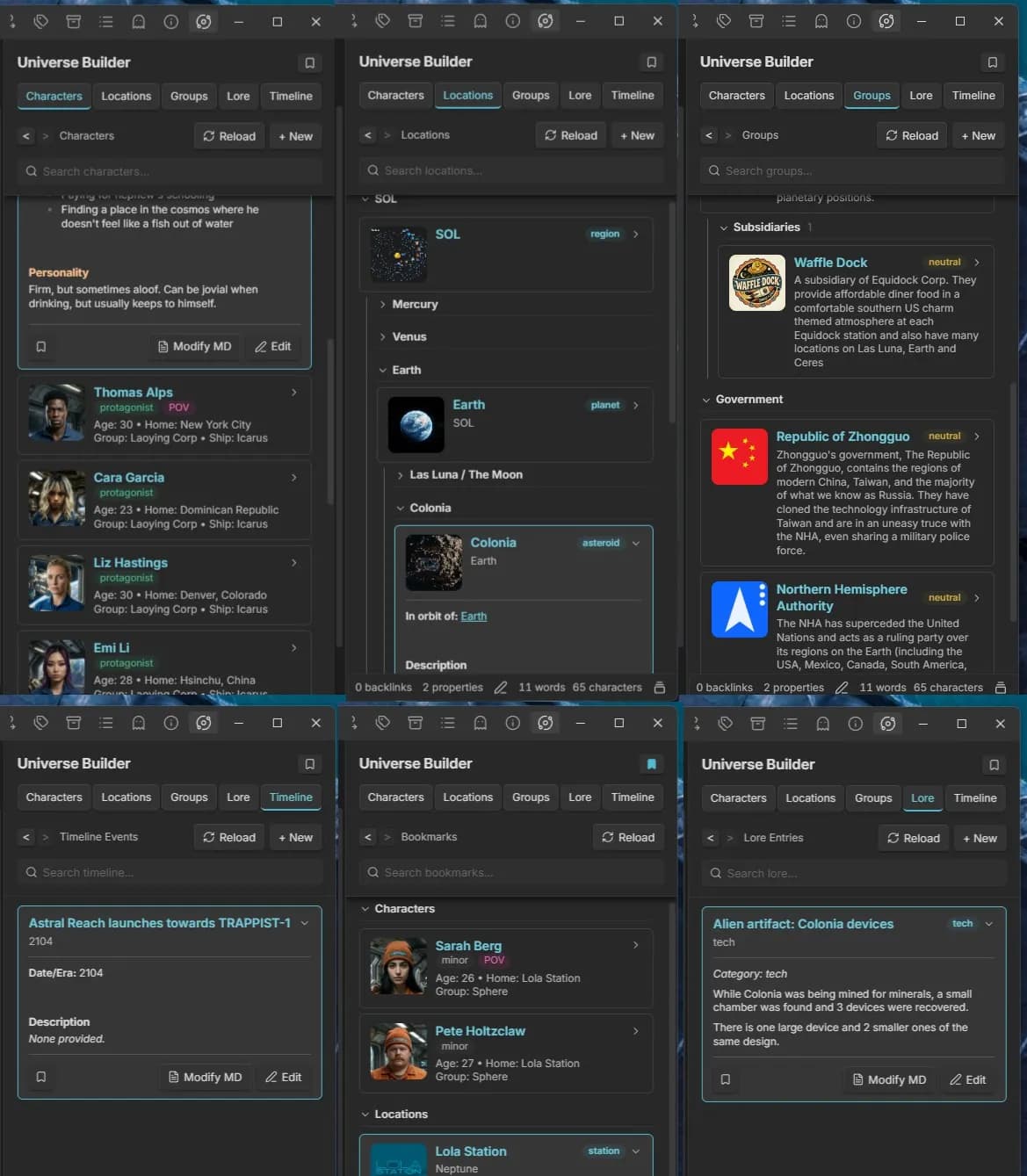Open the Characters tab in the Lore window
This screenshot has width=1027, height=1176.
738,798
